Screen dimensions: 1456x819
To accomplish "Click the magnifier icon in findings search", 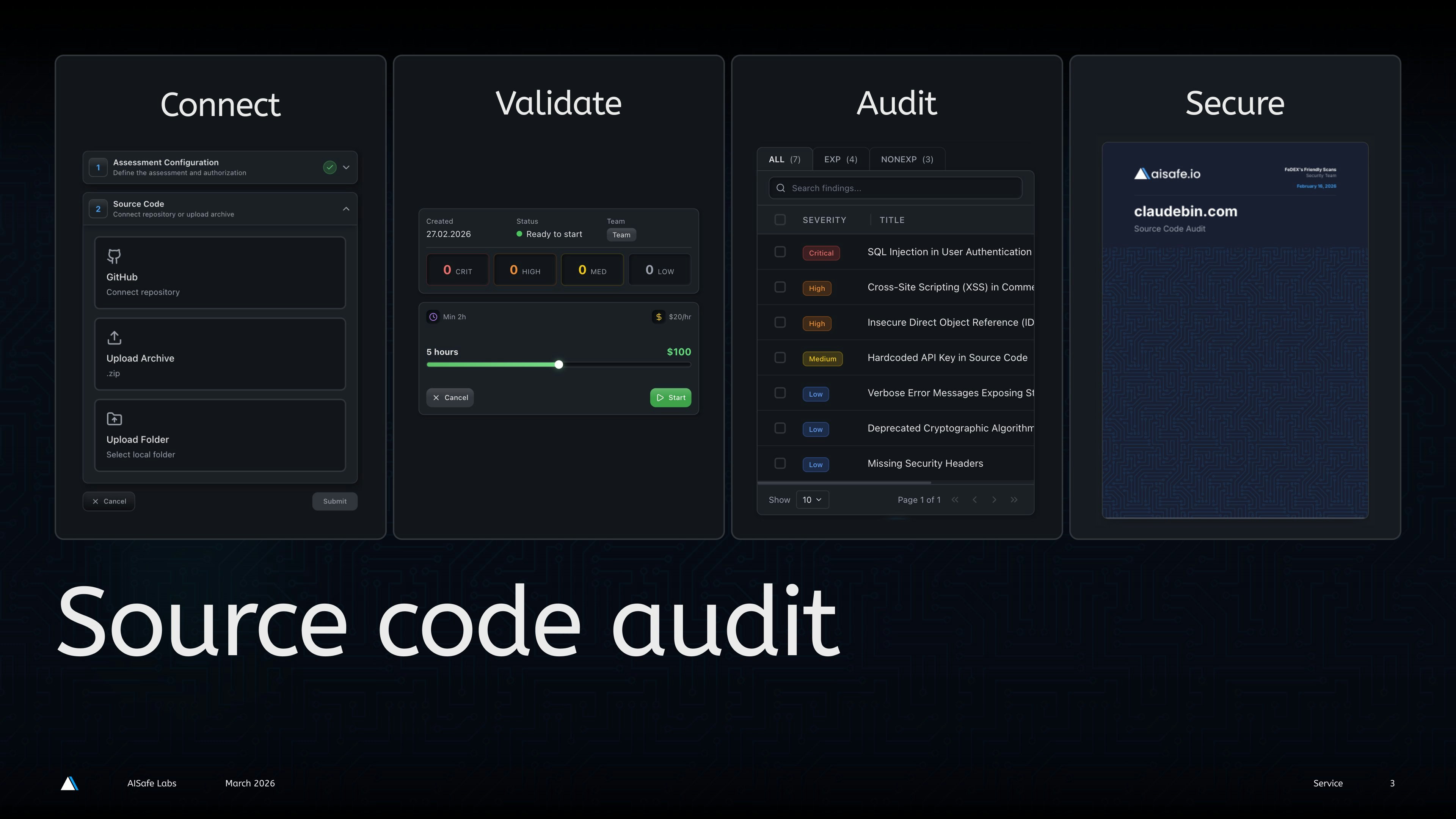I will click(781, 188).
